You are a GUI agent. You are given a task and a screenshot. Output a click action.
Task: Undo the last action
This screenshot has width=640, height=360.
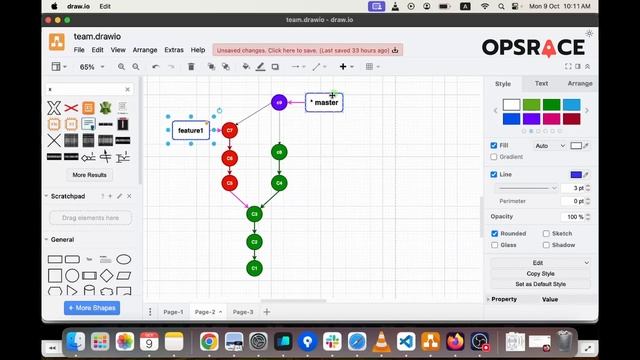coord(156,67)
